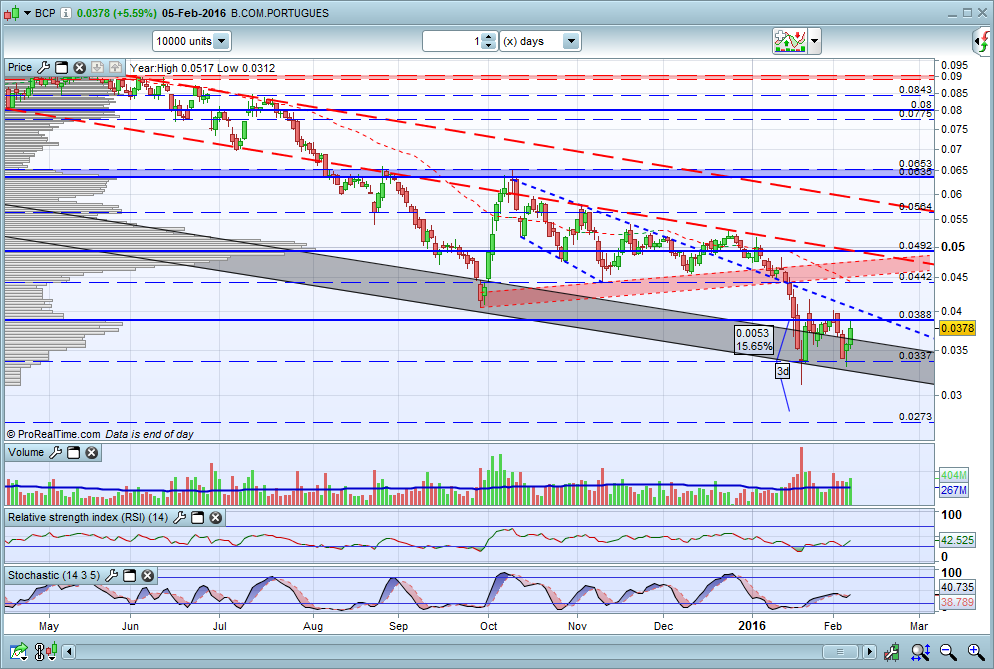Expand the indicators template dropdown arrow
Viewport: 994px width, 669px height.
(814, 42)
